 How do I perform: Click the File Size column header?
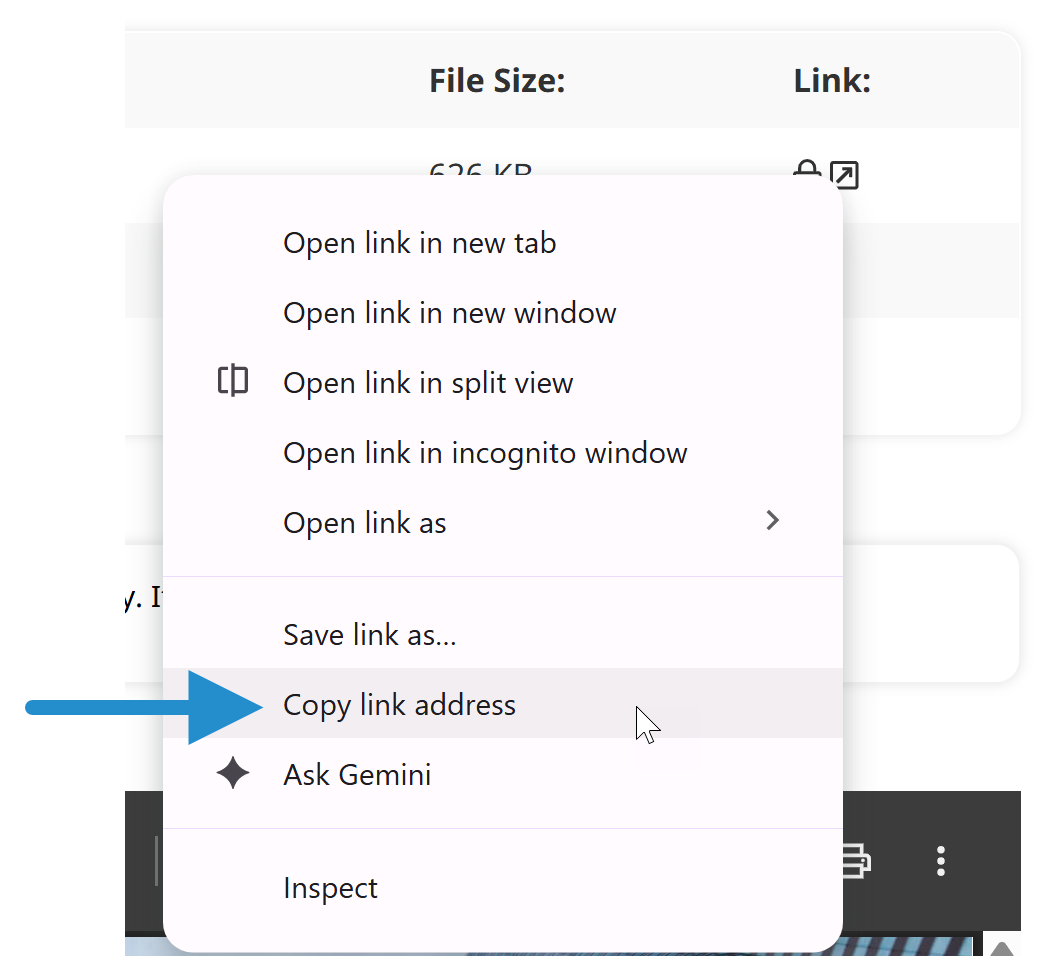497,81
